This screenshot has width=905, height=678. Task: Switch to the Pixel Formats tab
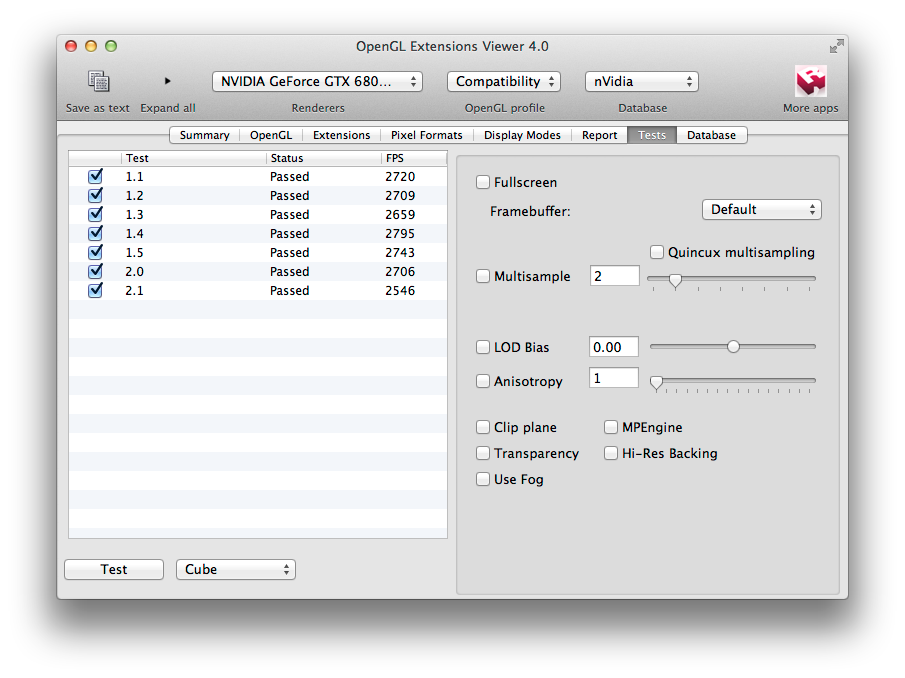[x=427, y=135]
